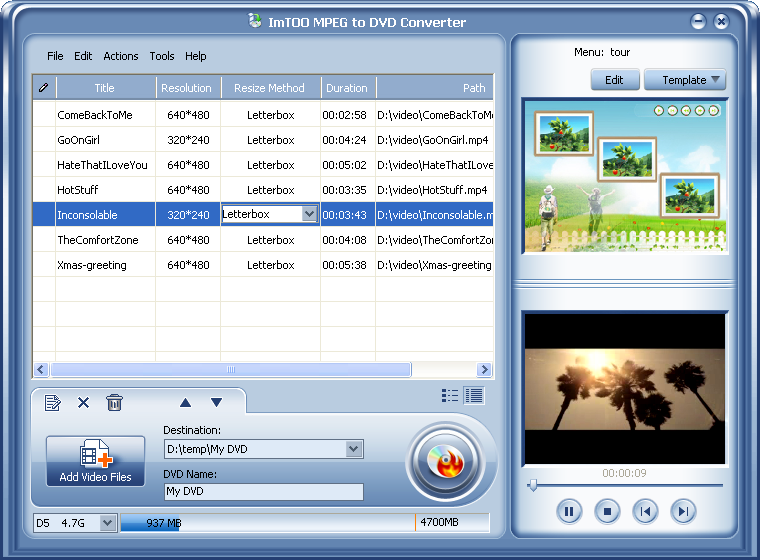
Task: Jump to previous track in preview
Action: click(x=645, y=511)
